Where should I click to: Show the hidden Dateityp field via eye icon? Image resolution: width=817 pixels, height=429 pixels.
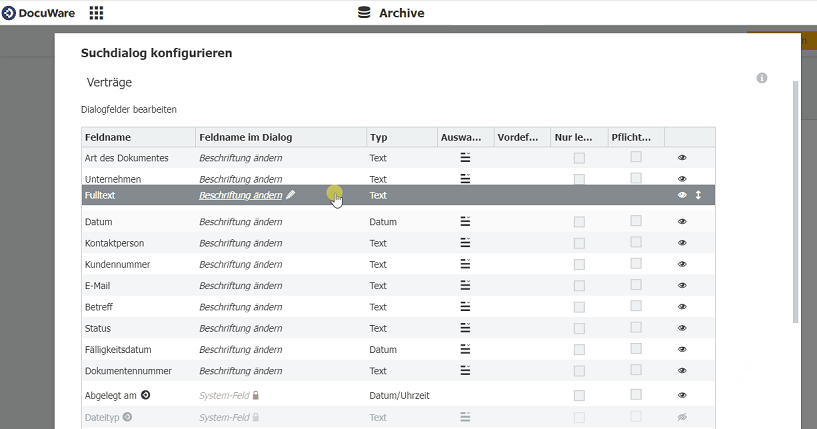[682, 417]
